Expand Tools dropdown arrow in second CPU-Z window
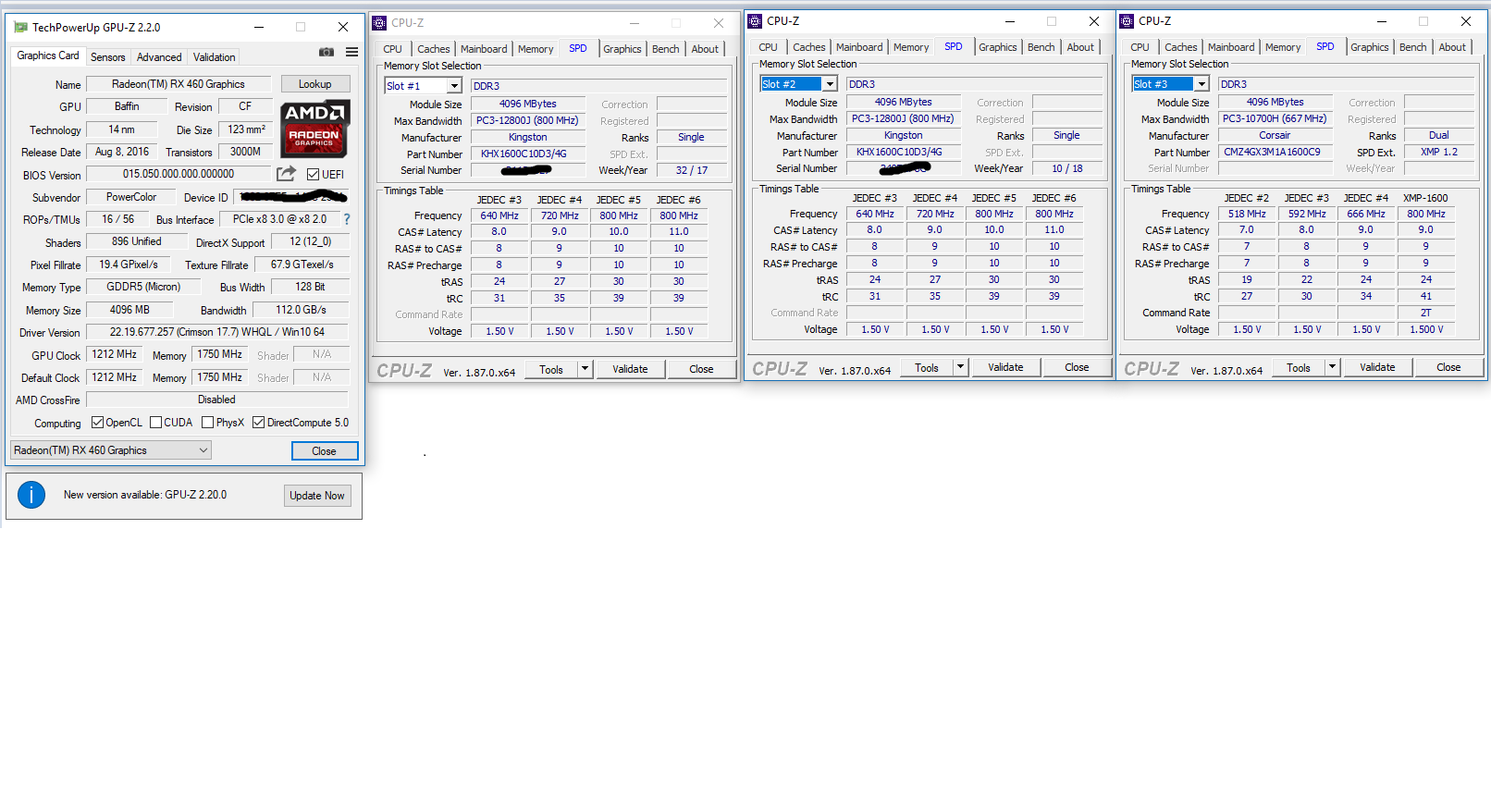 pyautogui.click(x=960, y=367)
